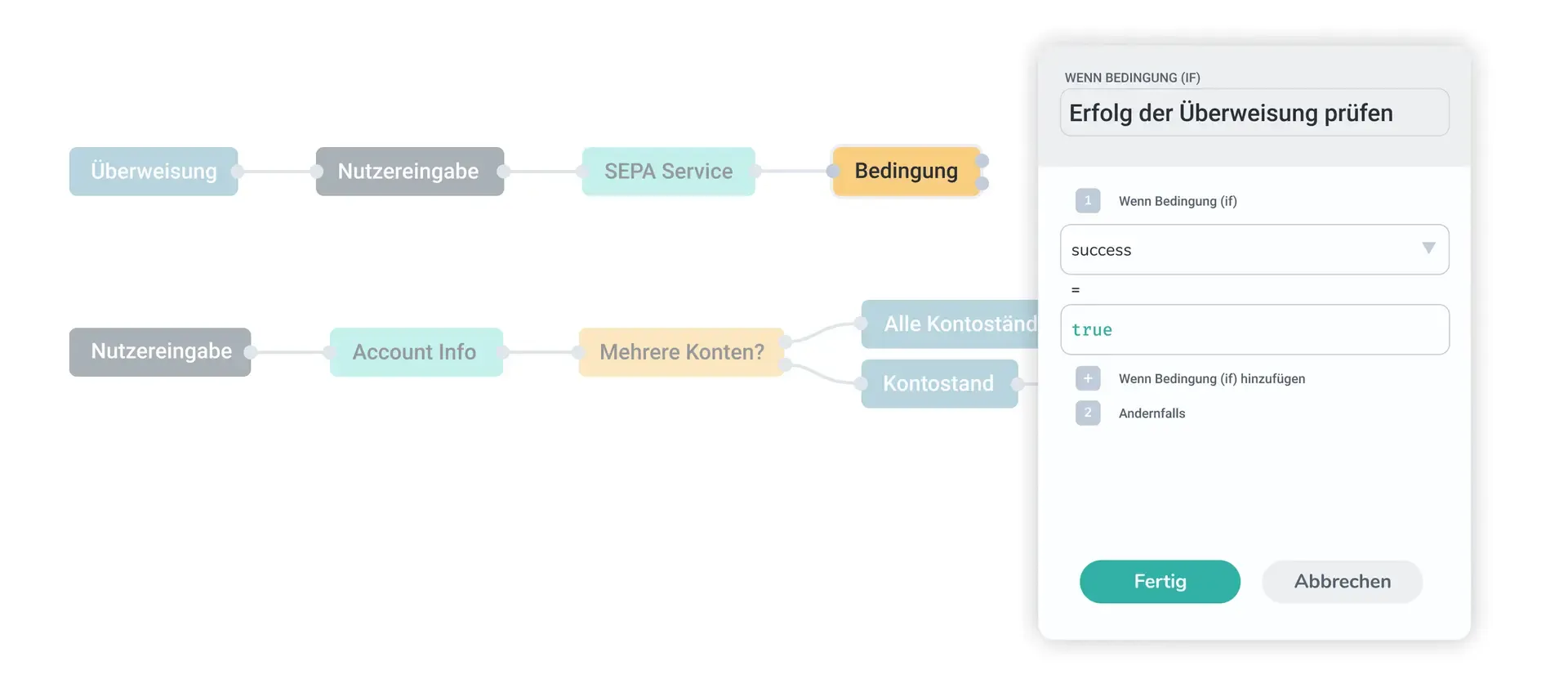Image resolution: width=1568 pixels, height=697 pixels.
Task: Click the true value input field
Action: [1254, 330]
